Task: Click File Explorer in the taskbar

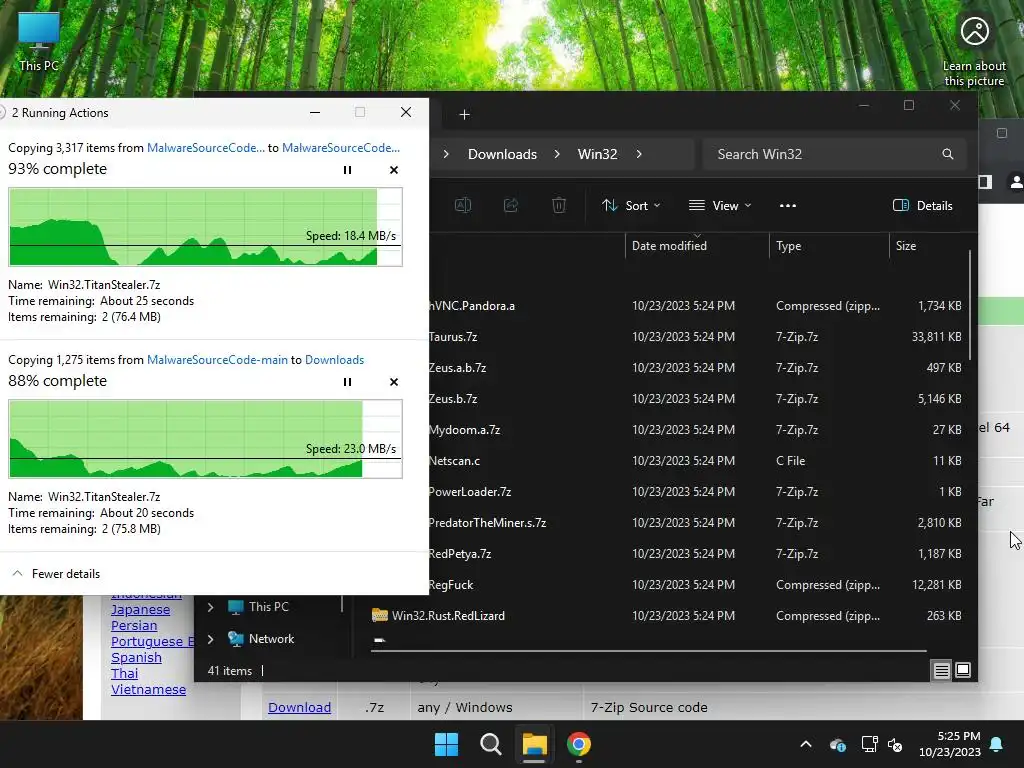Action: [x=534, y=744]
